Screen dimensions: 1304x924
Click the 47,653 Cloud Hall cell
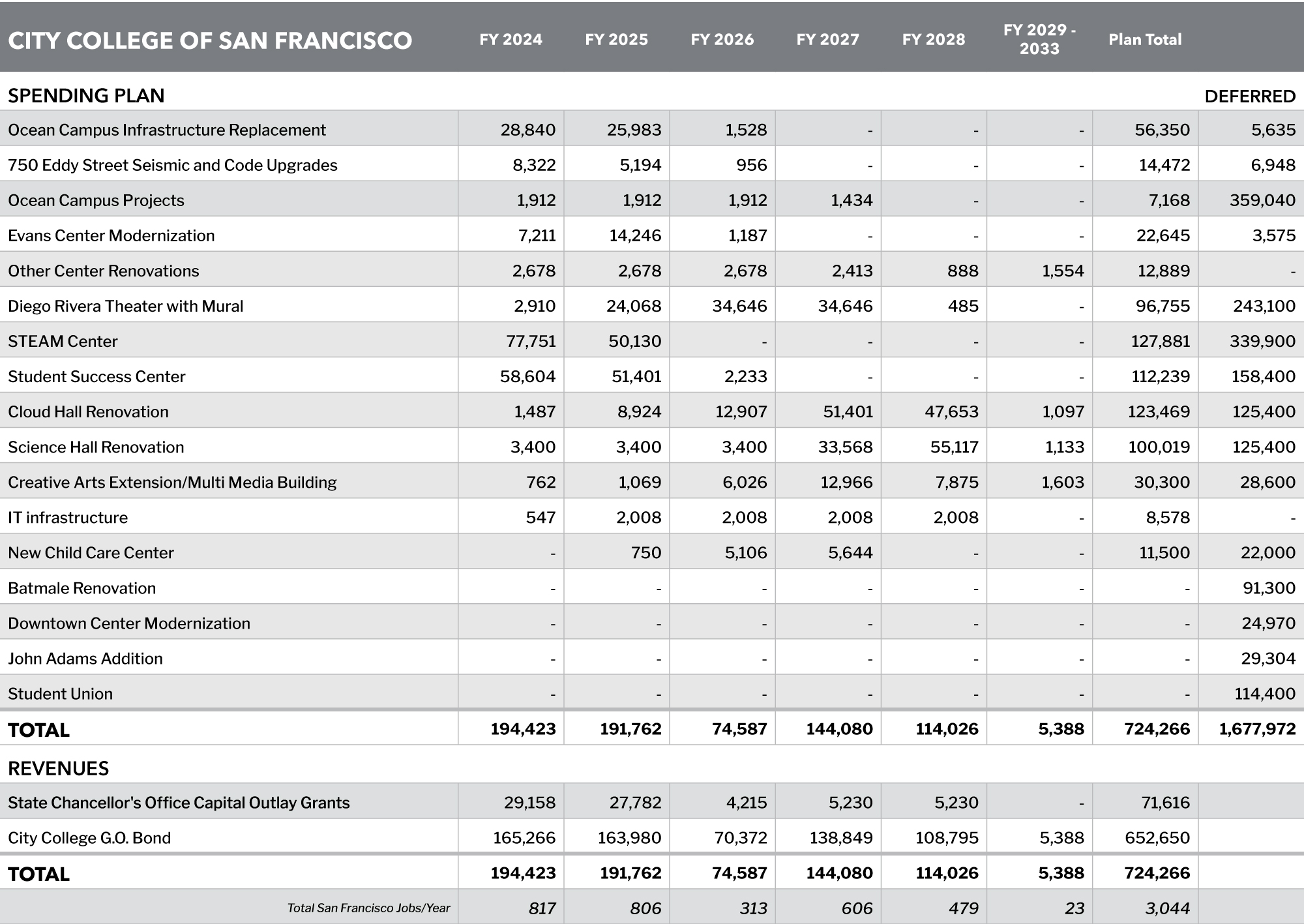click(x=951, y=411)
